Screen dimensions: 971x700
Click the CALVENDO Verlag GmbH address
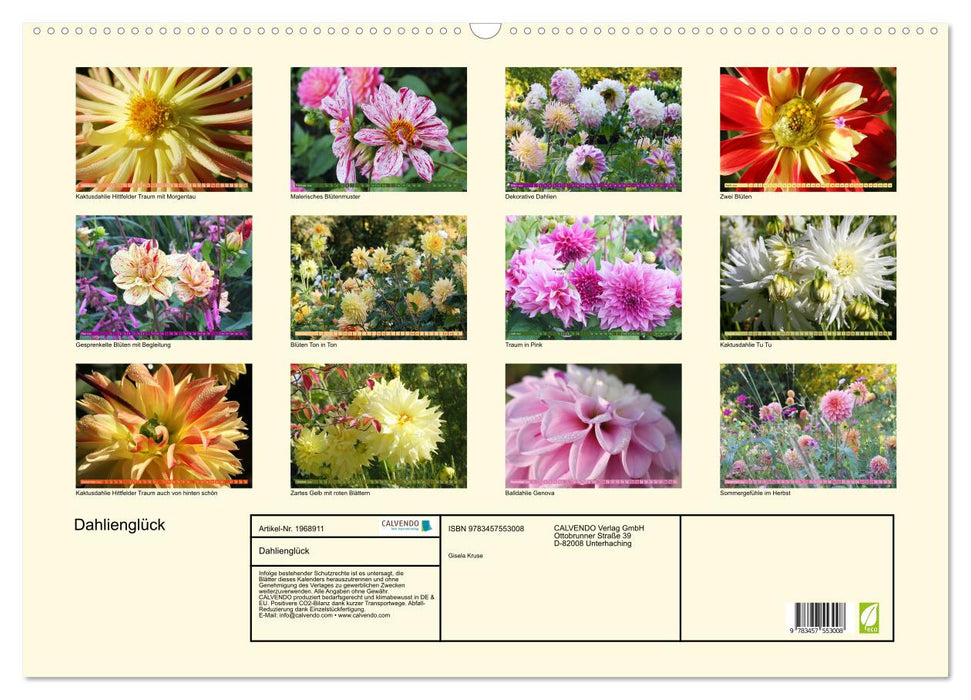[x=599, y=535]
